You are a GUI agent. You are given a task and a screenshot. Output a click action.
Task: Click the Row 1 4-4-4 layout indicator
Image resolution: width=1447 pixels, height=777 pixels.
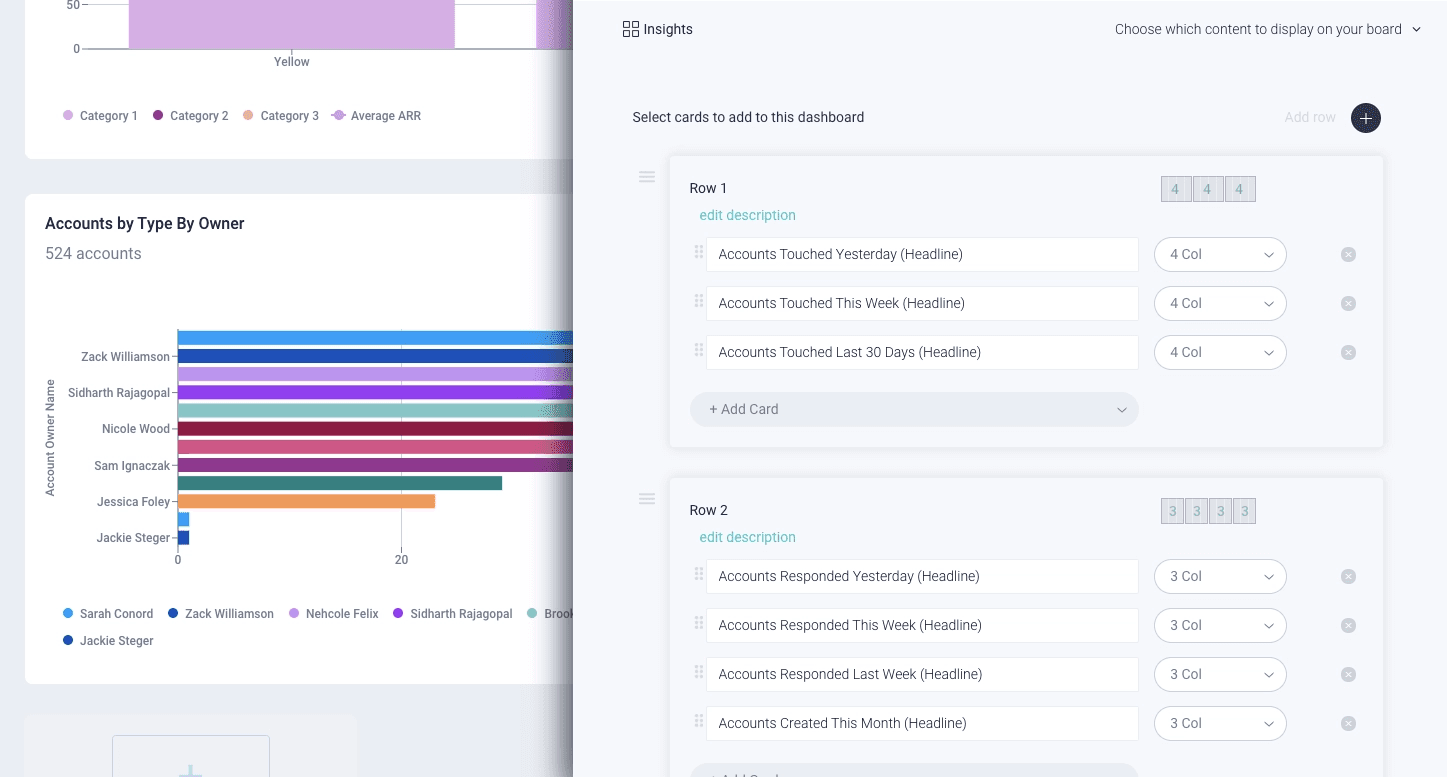point(1208,189)
